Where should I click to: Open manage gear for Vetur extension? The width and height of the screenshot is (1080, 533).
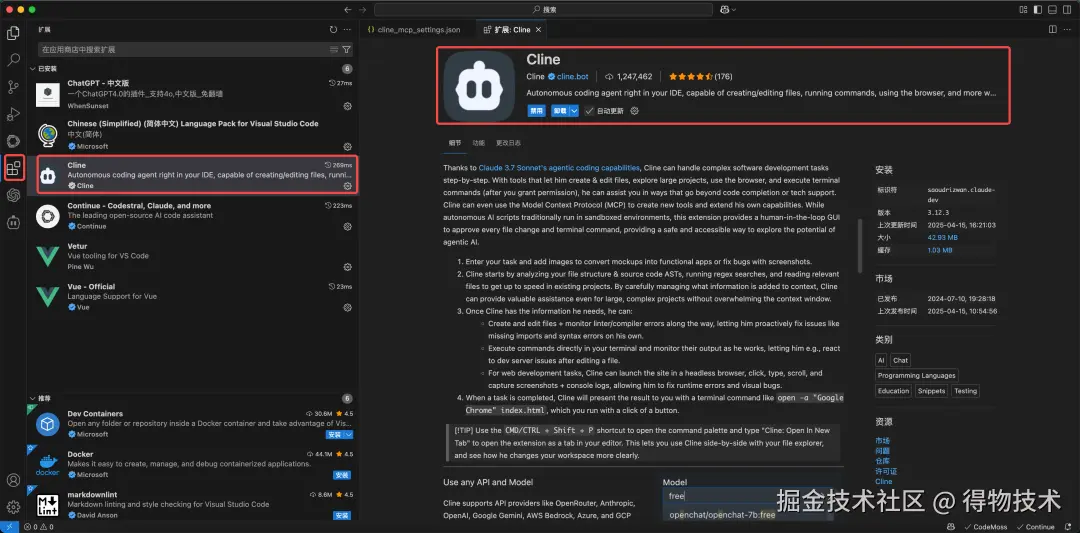click(348, 266)
